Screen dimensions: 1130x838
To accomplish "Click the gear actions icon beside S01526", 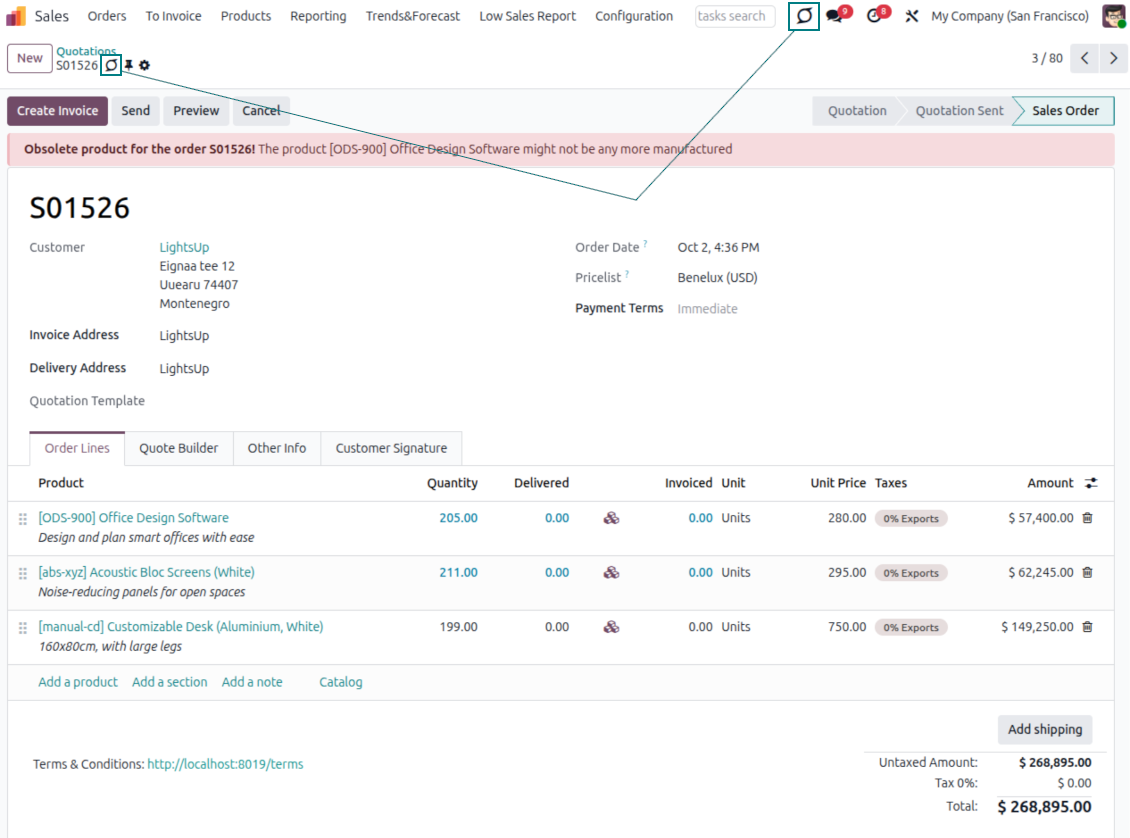I will tap(145, 66).
